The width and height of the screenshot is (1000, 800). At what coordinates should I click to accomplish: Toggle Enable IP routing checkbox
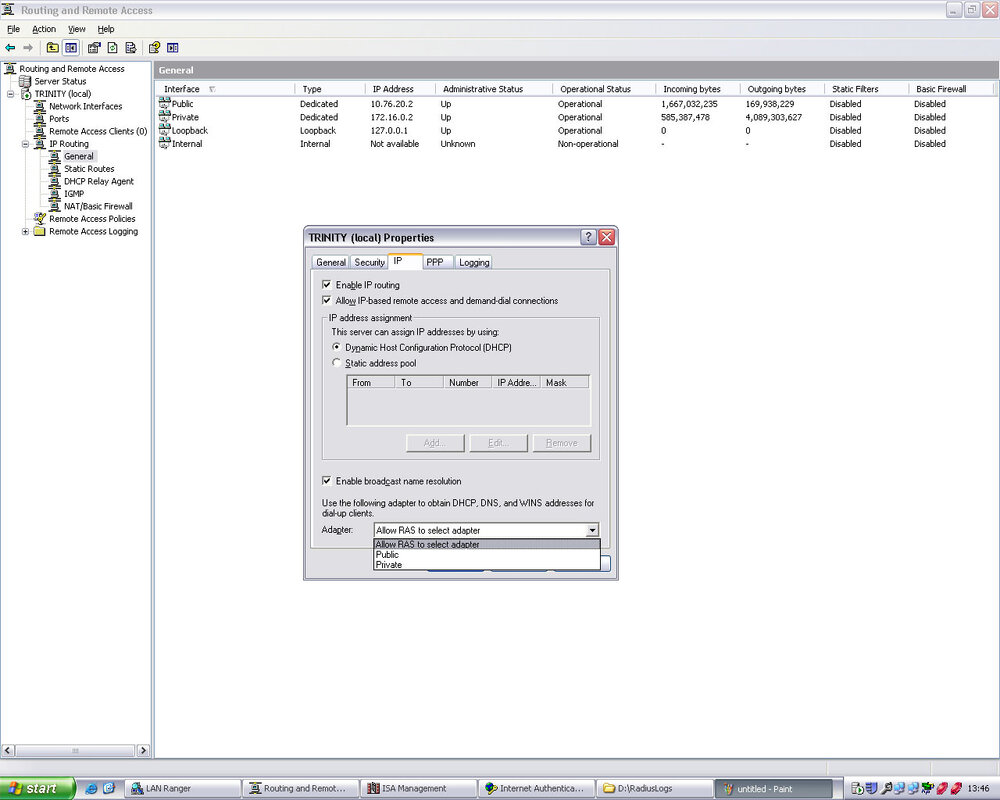coord(327,285)
